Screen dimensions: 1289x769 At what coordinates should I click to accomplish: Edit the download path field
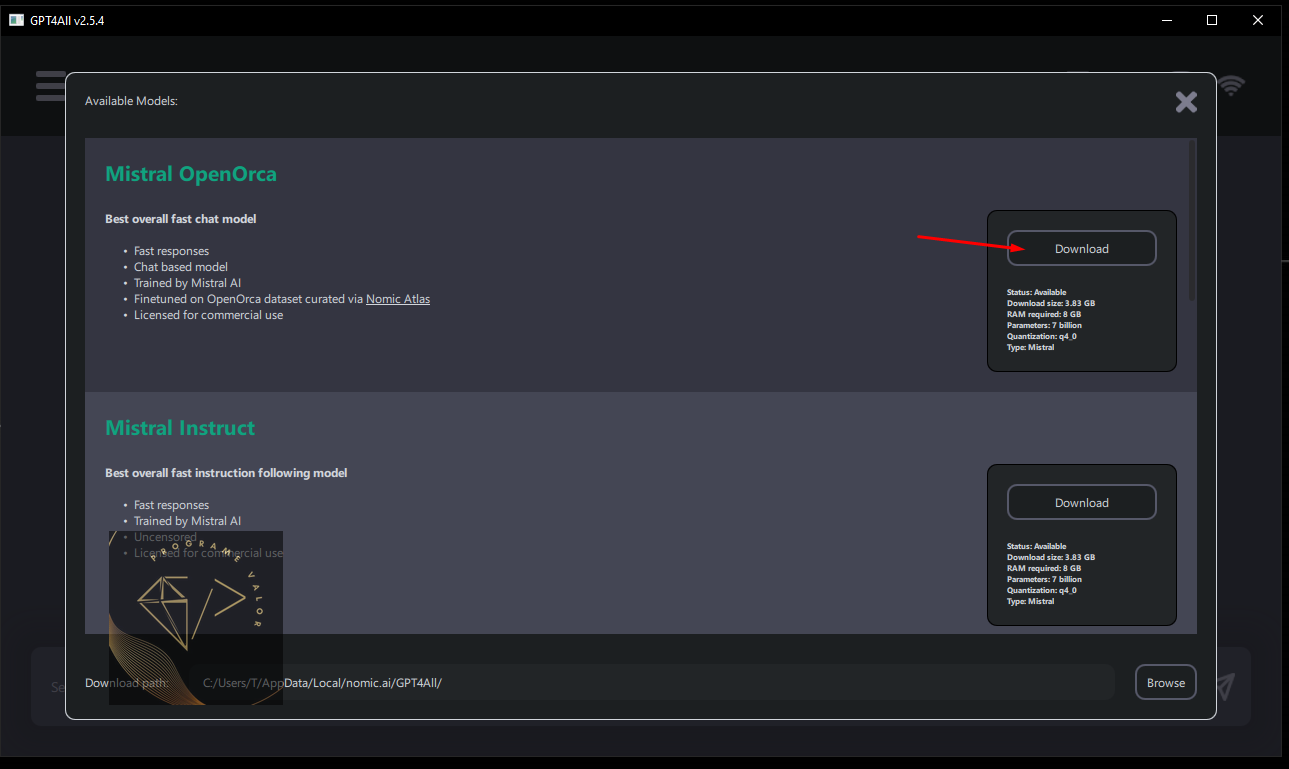tap(650, 682)
